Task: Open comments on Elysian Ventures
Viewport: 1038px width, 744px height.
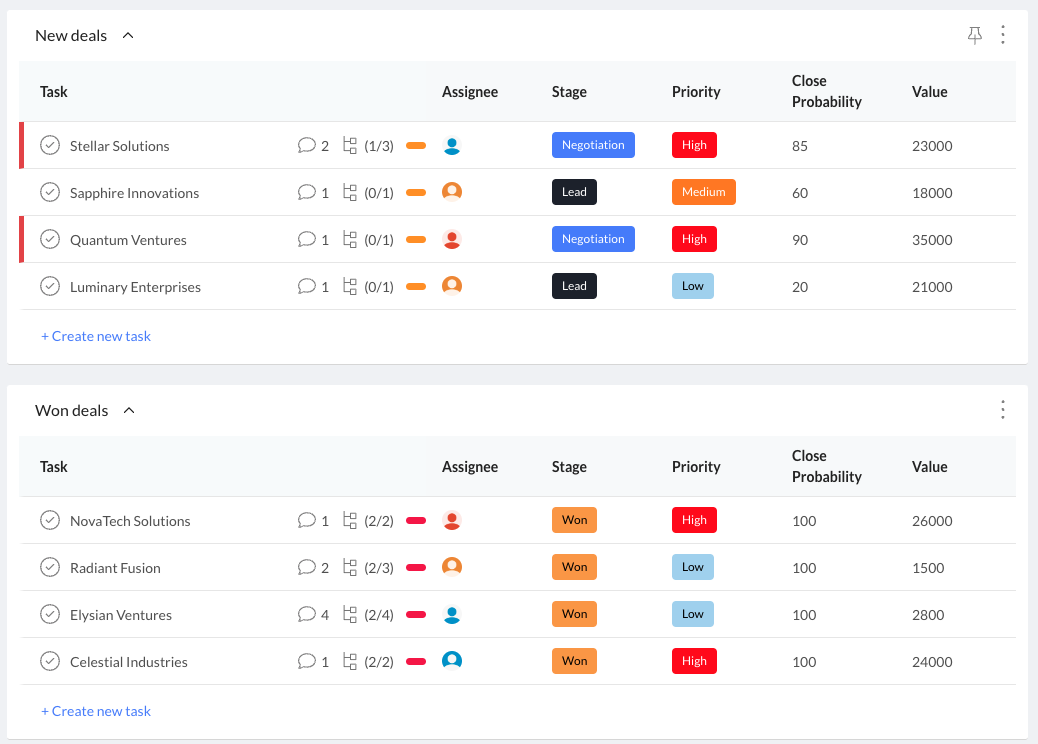Action: click(x=307, y=614)
